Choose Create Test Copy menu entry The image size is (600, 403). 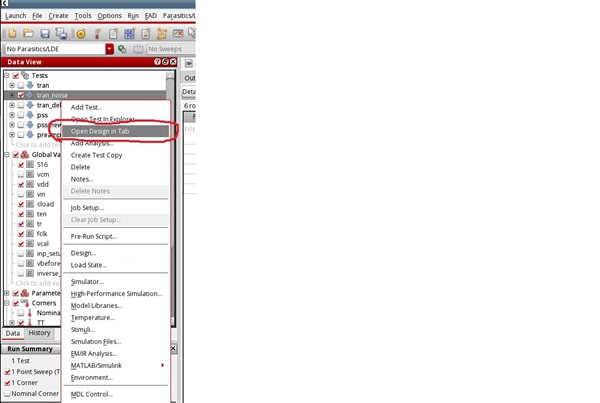pos(96,155)
